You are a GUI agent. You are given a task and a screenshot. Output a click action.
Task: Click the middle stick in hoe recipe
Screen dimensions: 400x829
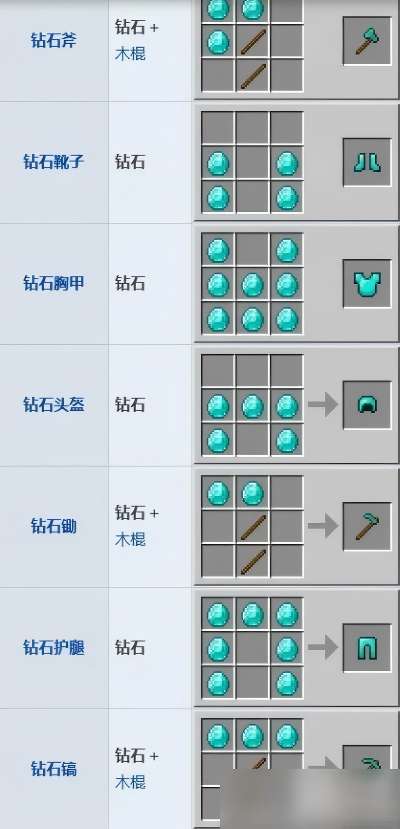[x=253, y=528]
